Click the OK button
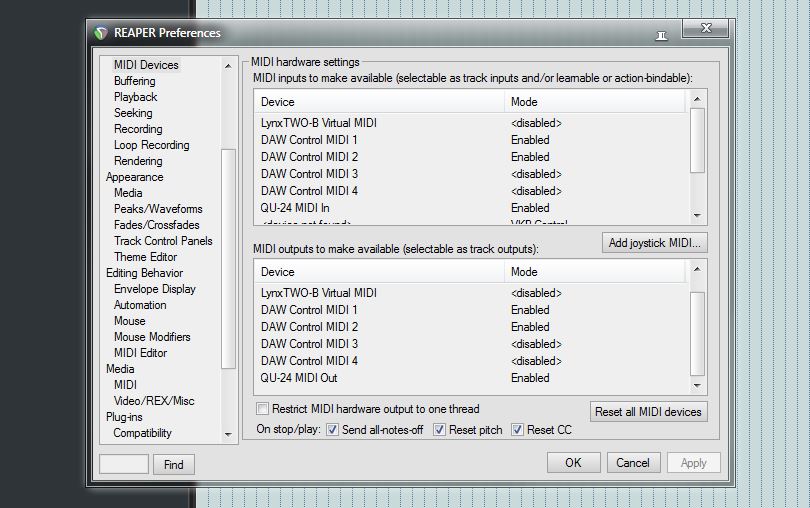 (573, 463)
